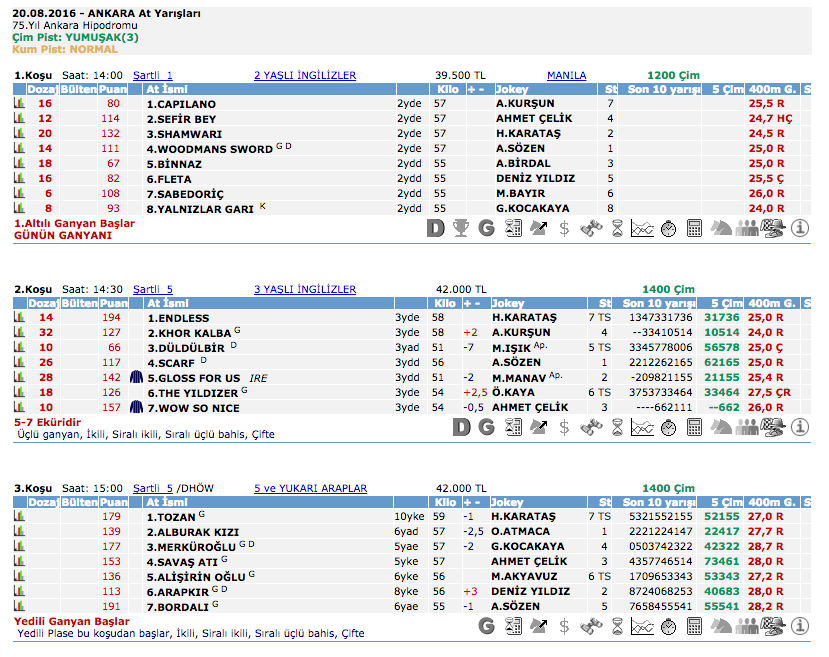Open the line graph icon in race 2
829x657 pixels.
click(642, 428)
